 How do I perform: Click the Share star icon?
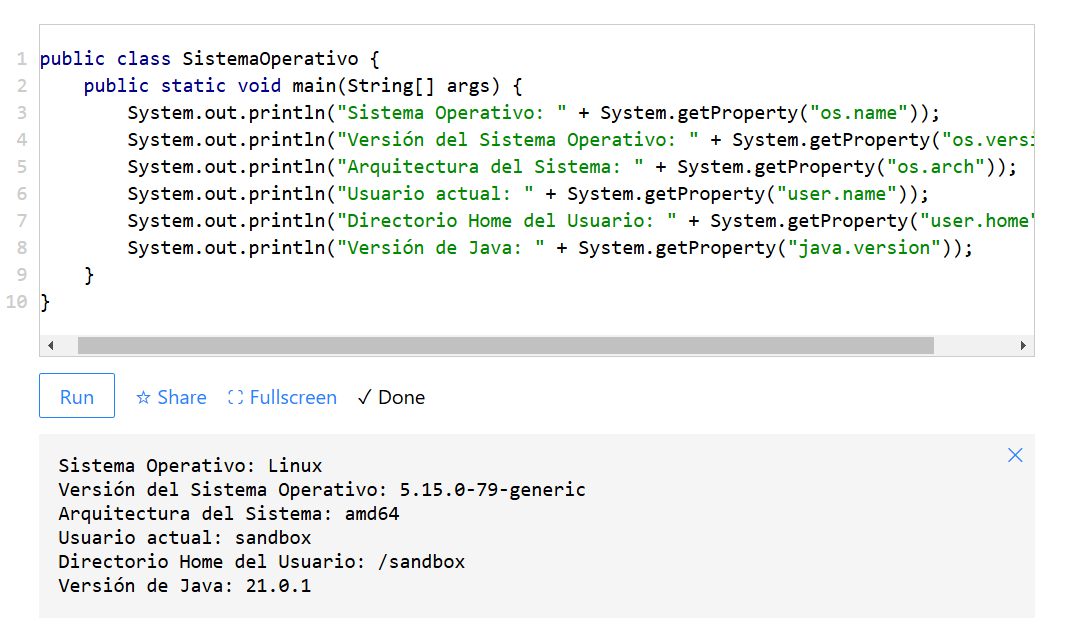143,398
